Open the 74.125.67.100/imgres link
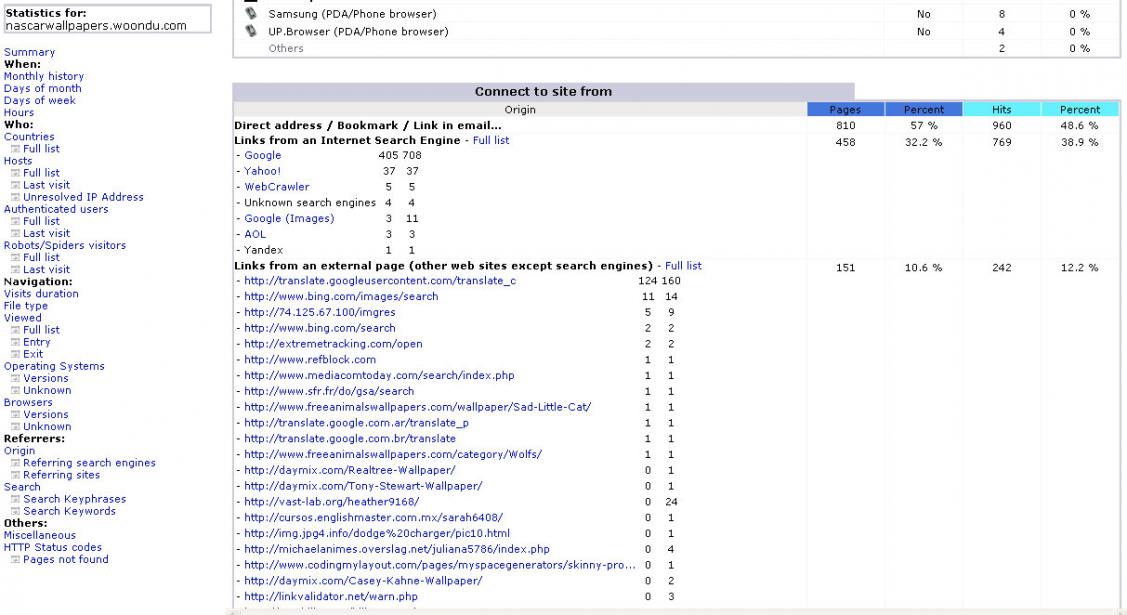The width and height of the screenshot is (1127, 615). [x=320, y=313]
